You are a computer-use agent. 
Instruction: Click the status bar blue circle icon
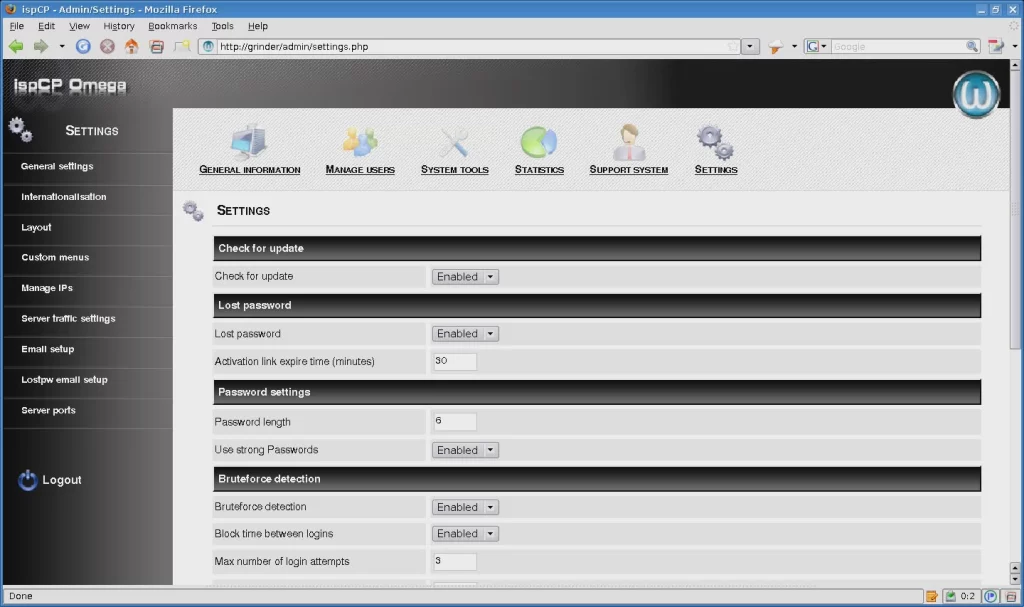tap(991, 596)
